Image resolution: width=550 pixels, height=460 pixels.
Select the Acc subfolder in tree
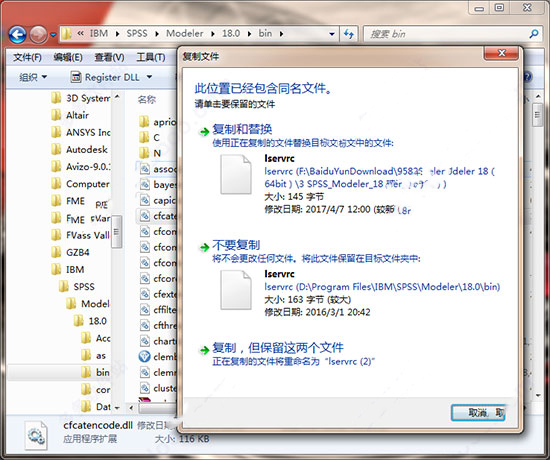point(96,338)
